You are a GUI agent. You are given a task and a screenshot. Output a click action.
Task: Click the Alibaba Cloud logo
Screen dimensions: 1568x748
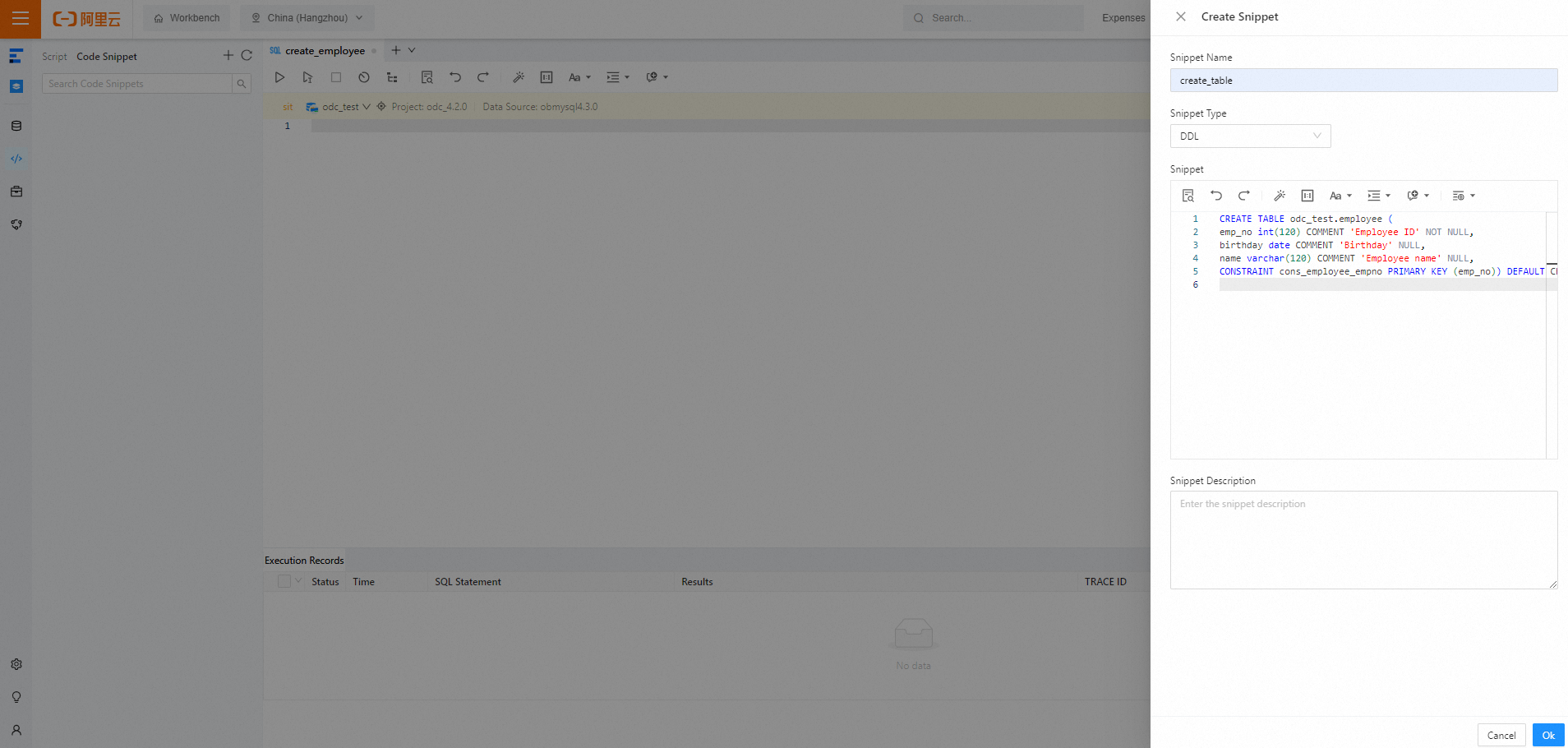(x=86, y=18)
